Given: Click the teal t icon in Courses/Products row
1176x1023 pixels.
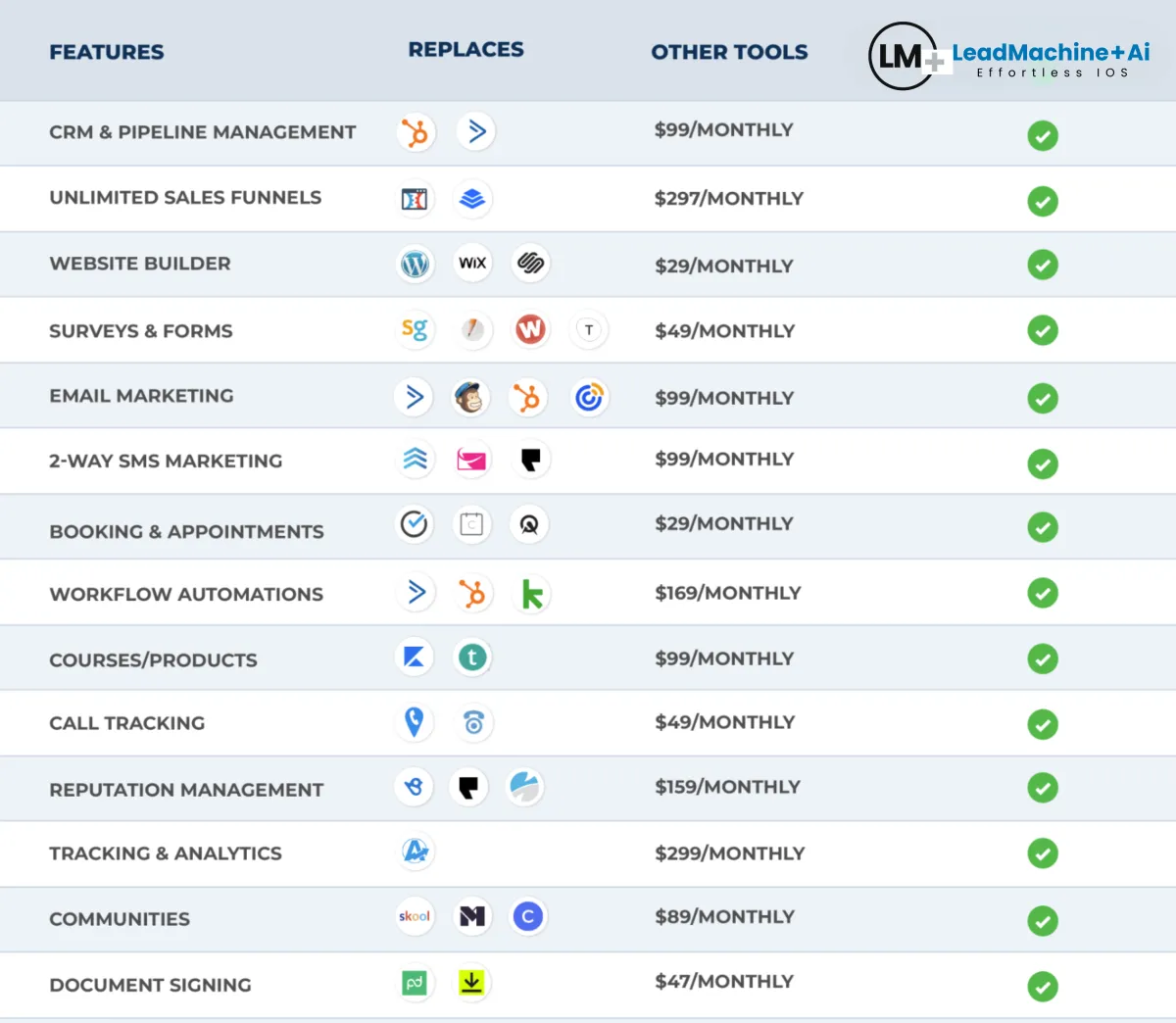Looking at the screenshot, I should point(472,657).
